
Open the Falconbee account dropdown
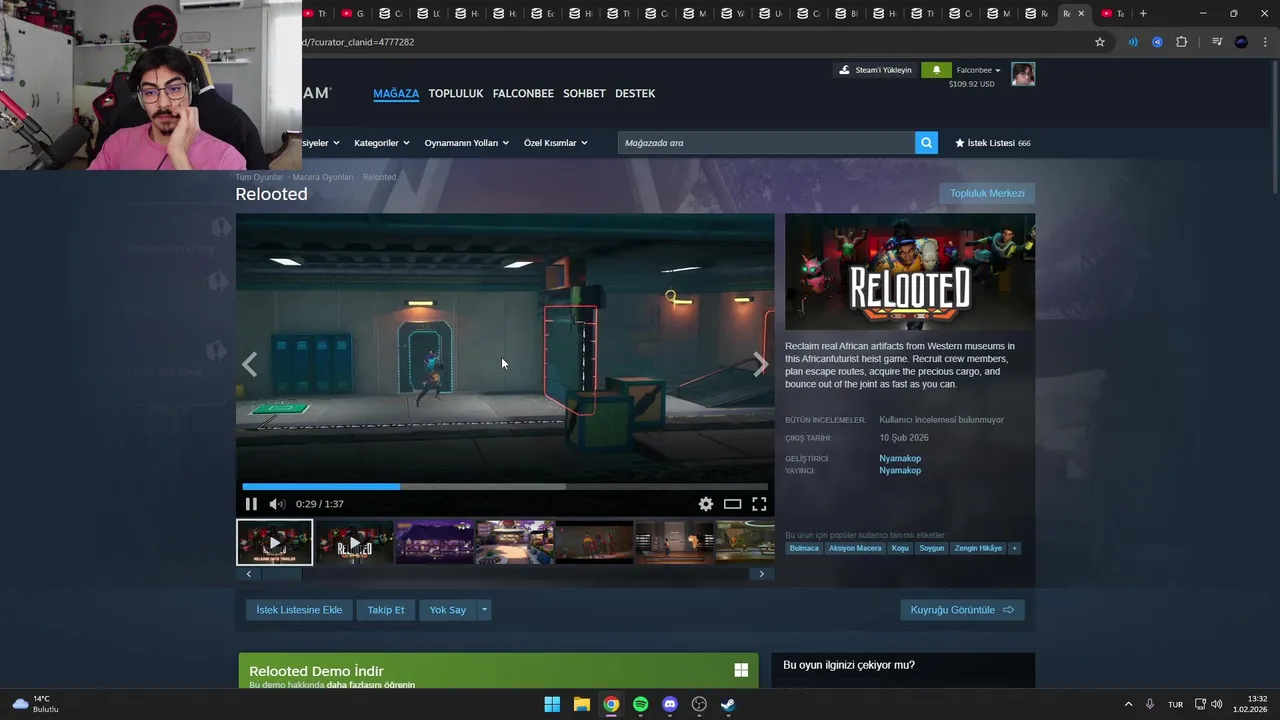tap(978, 70)
